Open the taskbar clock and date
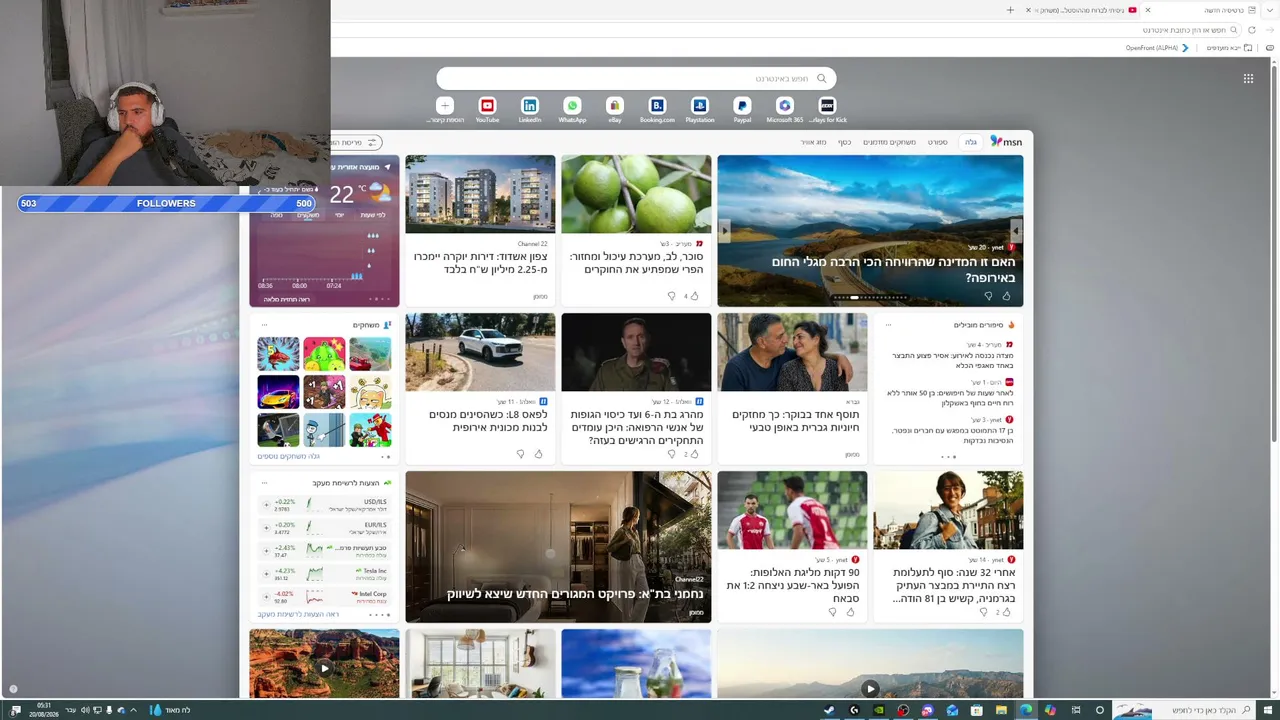1280x720 pixels. pyautogui.click(x=44, y=710)
